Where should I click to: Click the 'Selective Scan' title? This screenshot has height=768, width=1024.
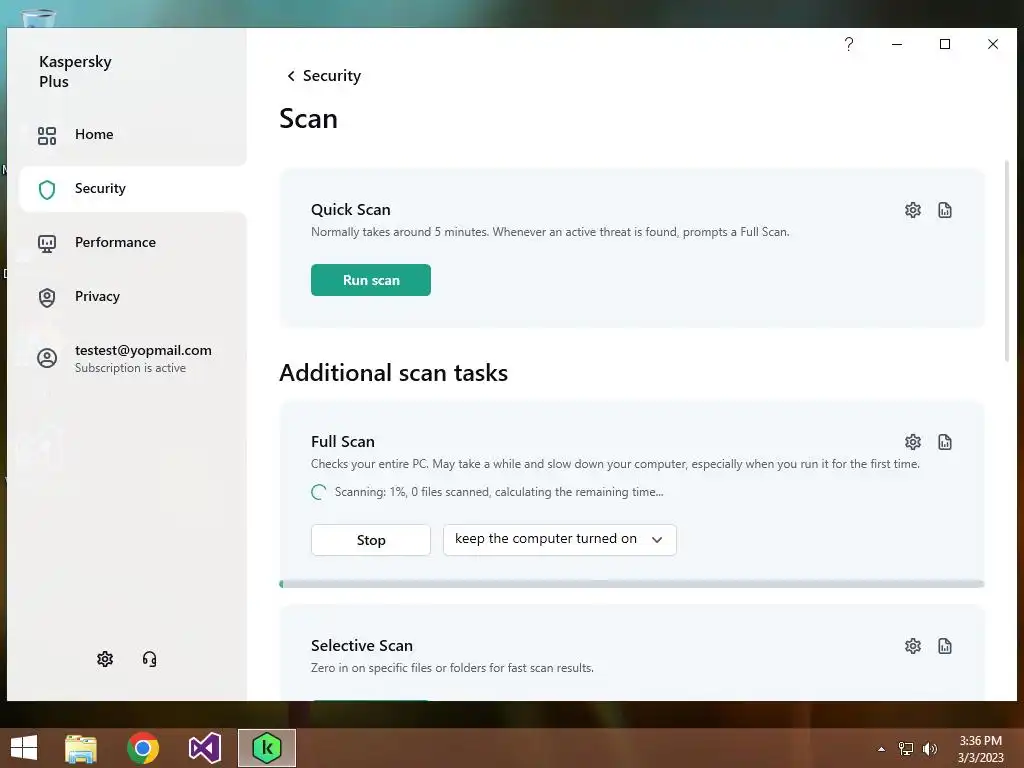point(362,645)
